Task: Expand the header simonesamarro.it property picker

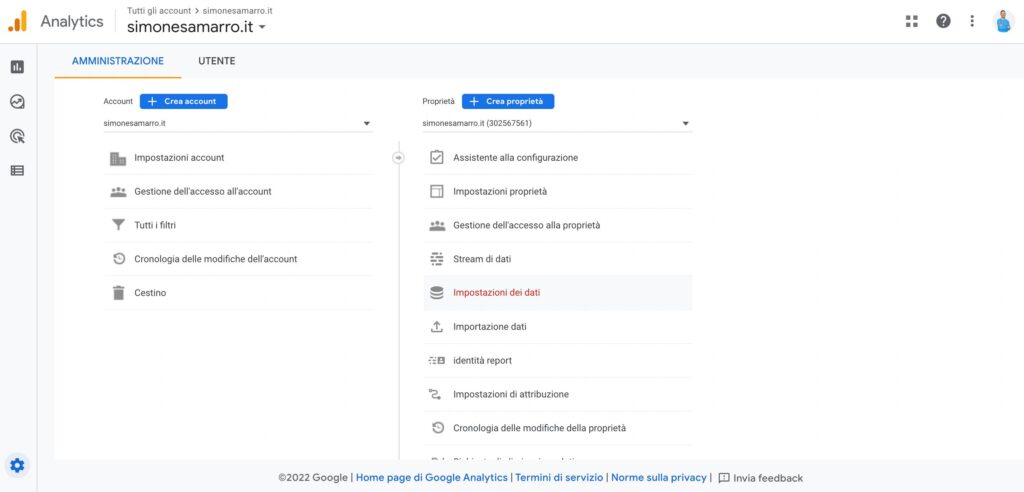Action: click(x=197, y=27)
